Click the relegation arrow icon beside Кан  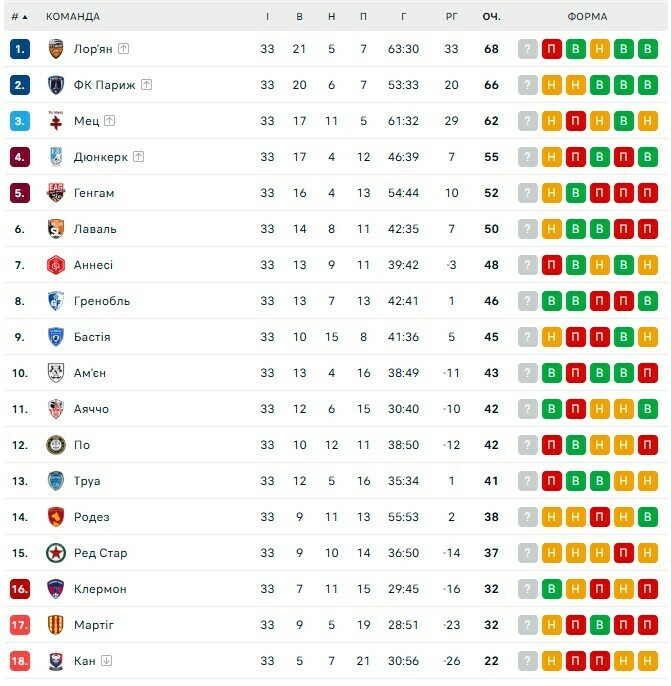coord(107,661)
